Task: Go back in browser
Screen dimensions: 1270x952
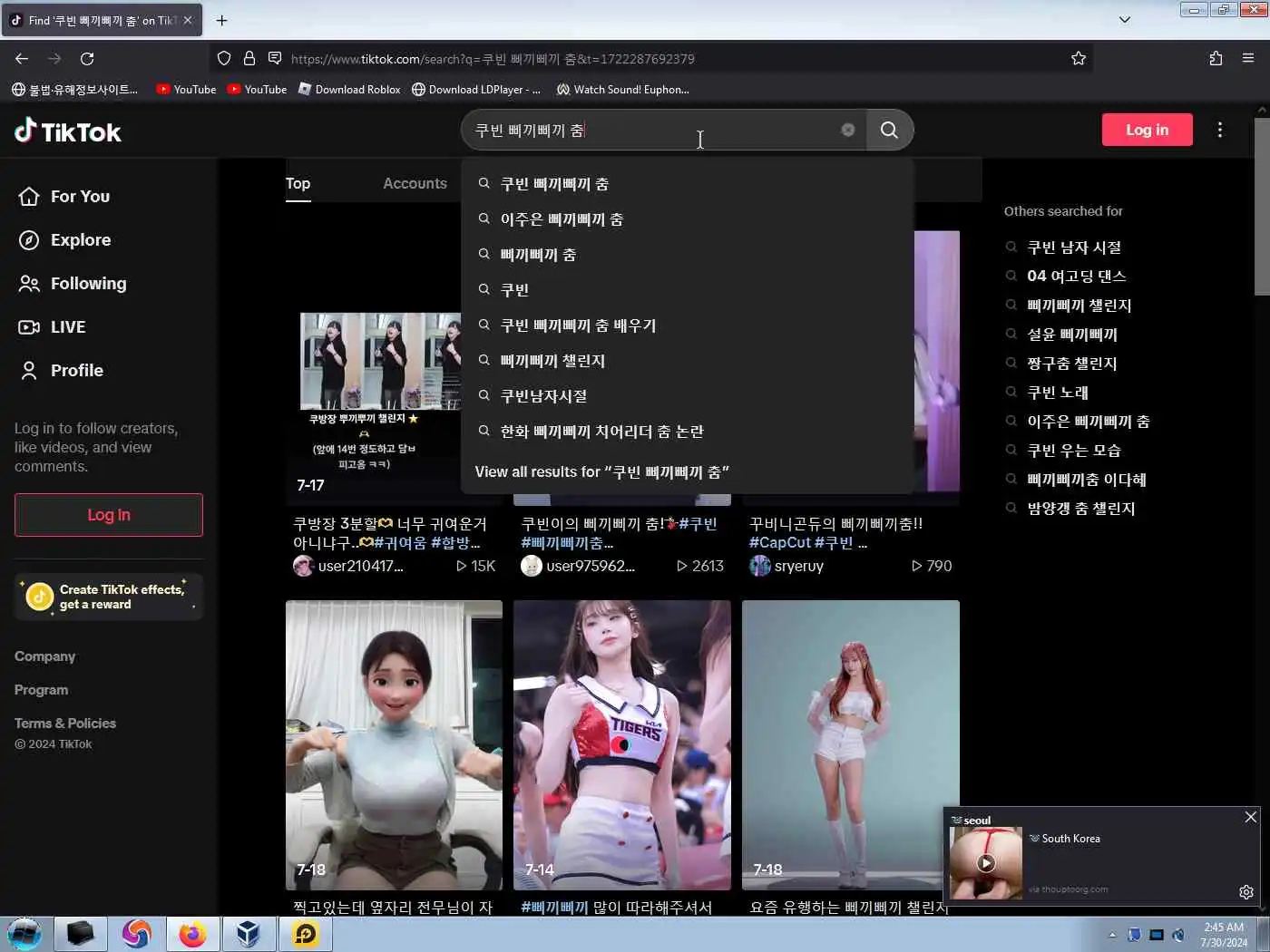Action: (x=22, y=58)
